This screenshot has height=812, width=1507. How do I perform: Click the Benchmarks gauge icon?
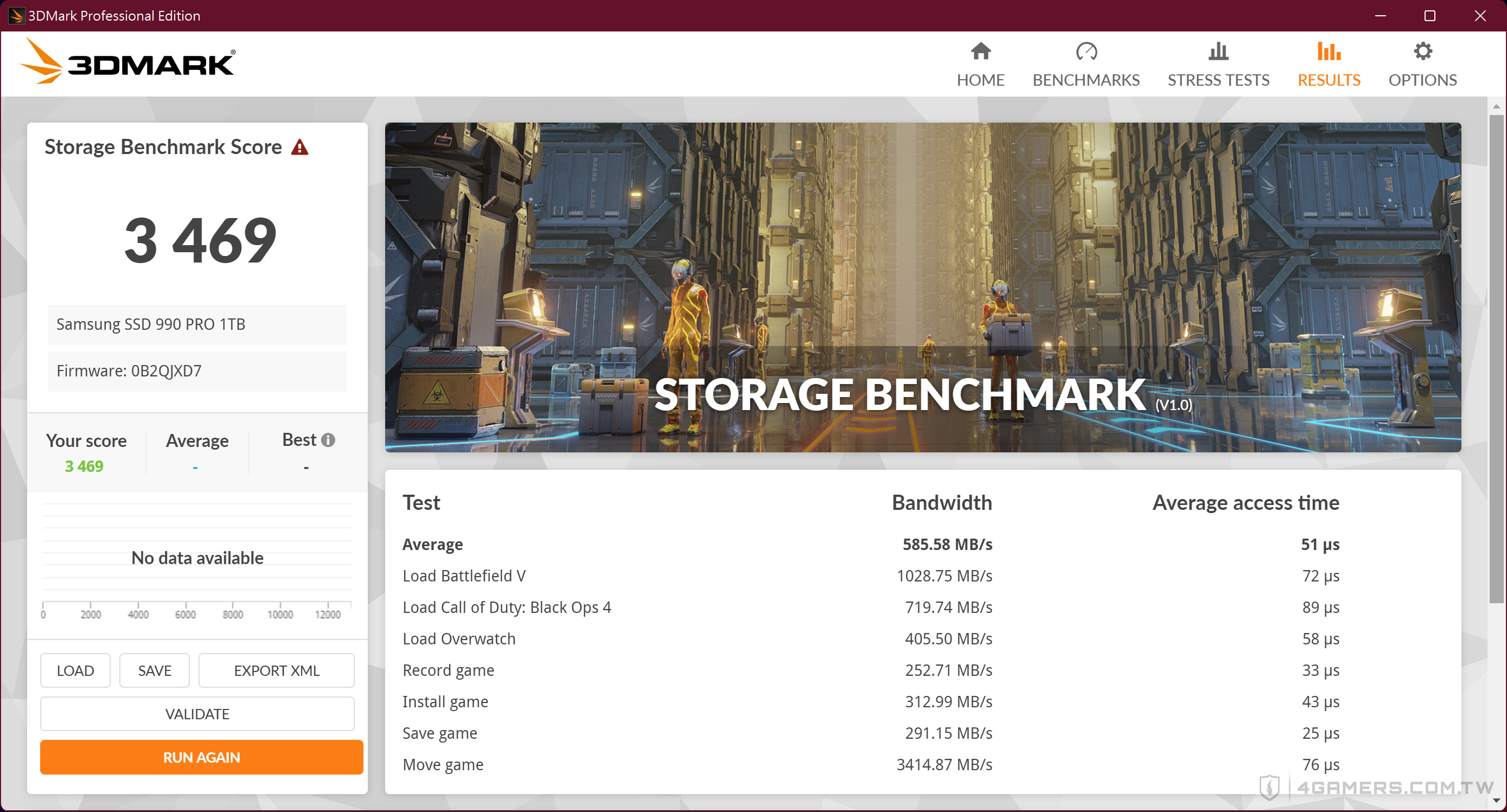coord(1087,52)
